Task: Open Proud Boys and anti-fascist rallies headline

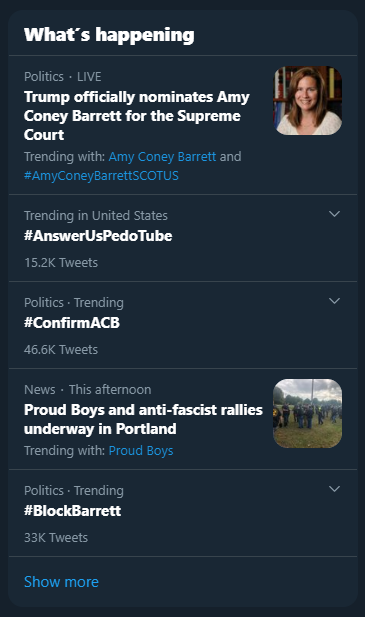Action: click(x=143, y=419)
